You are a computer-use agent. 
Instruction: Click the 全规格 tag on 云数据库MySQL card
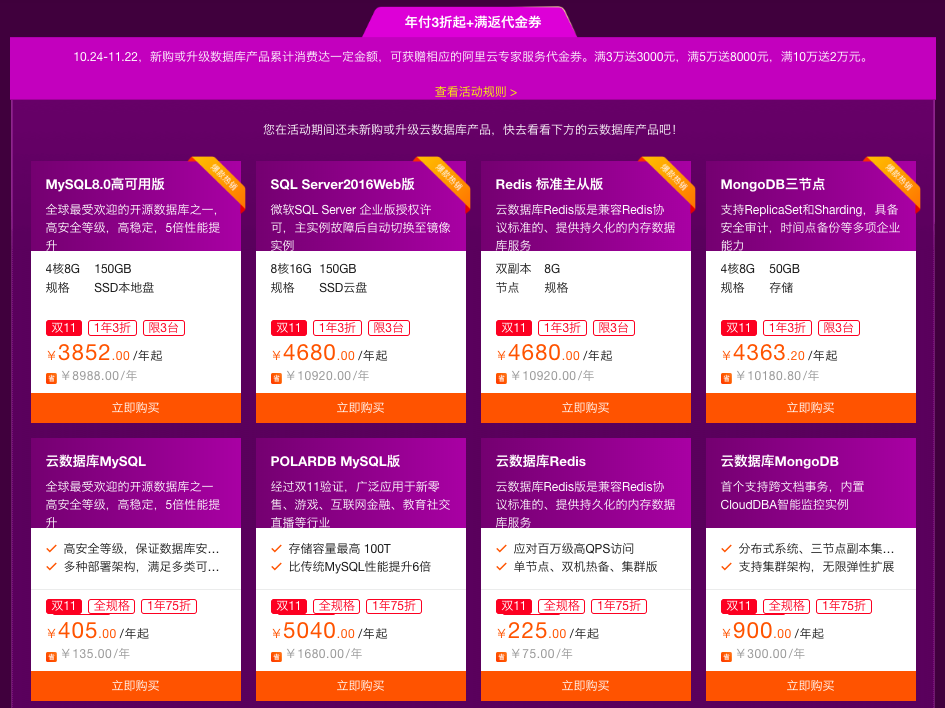pyautogui.click(x=111, y=606)
